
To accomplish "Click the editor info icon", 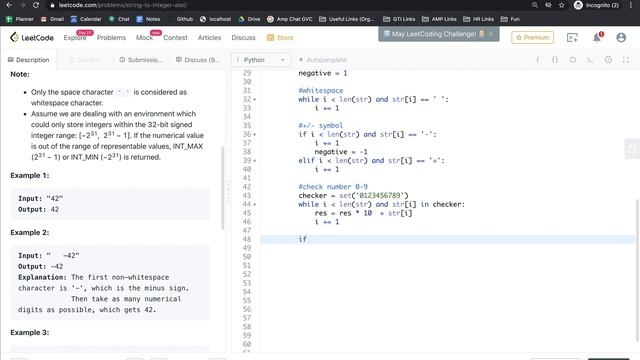I will click(x=537, y=60).
